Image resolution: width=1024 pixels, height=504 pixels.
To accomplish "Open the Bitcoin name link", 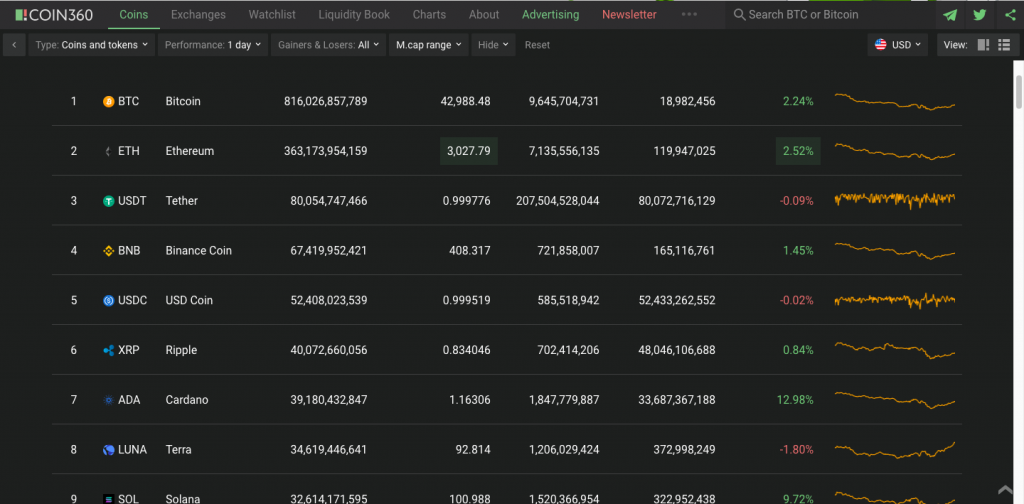I will pos(183,101).
